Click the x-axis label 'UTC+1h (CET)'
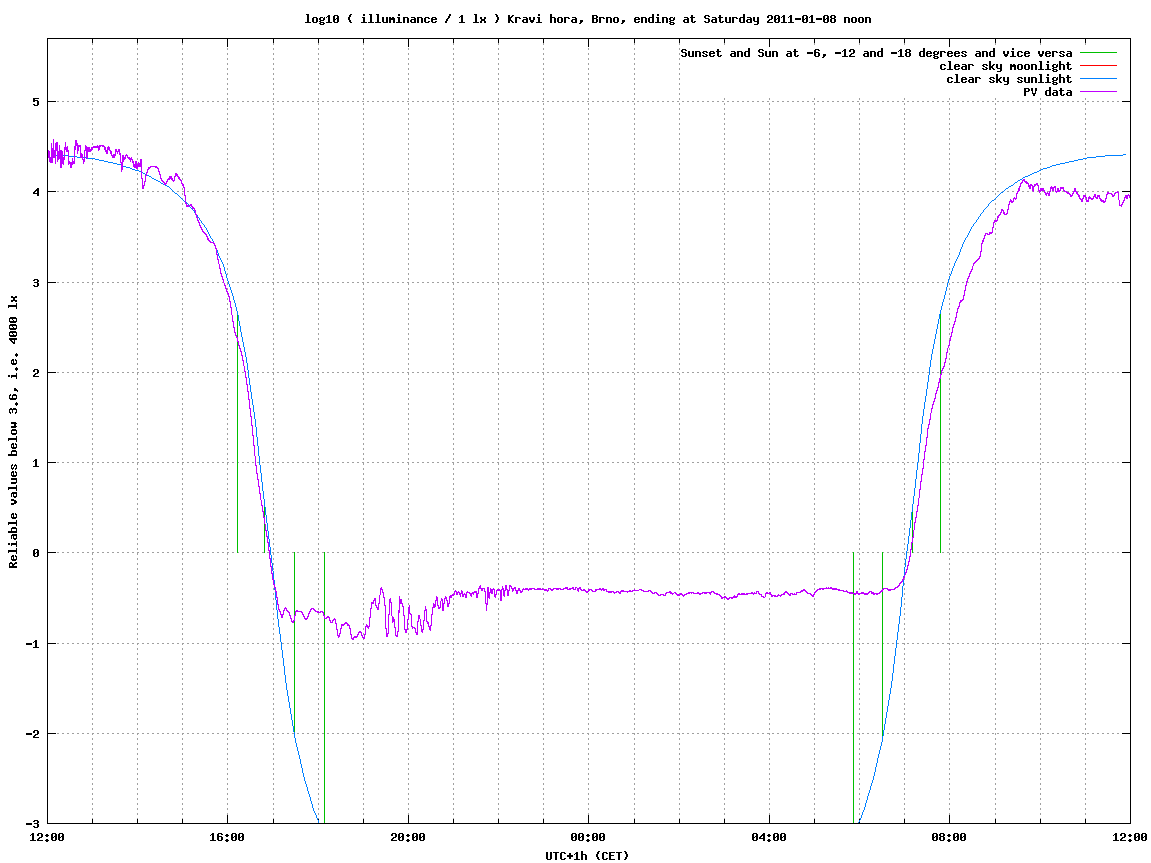This screenshot has height=863, width=1151. (x=587, y=856)
